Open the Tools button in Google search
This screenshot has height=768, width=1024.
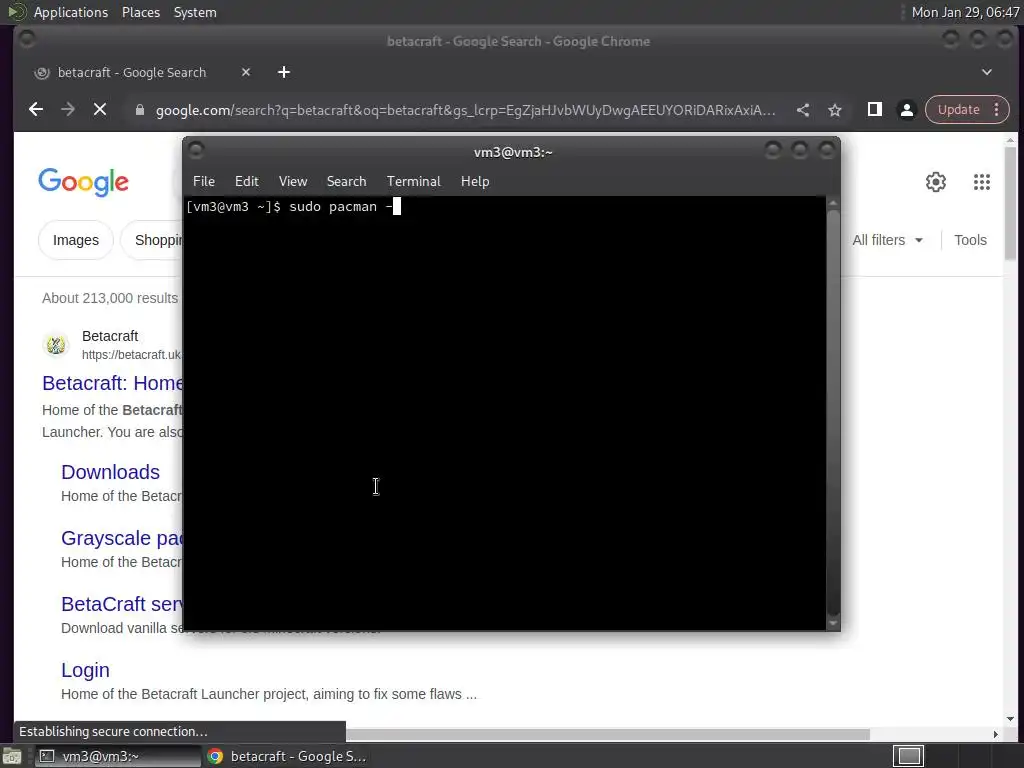[970, 240]
